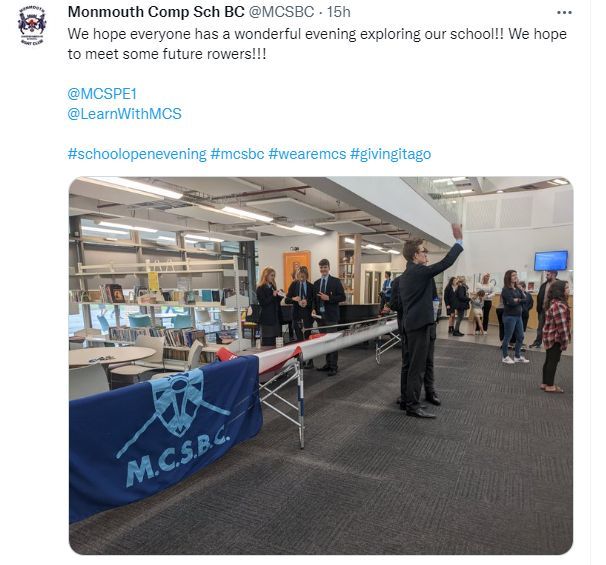
Task: Enlarge the attached school library photo
Action: pos(321,366)
